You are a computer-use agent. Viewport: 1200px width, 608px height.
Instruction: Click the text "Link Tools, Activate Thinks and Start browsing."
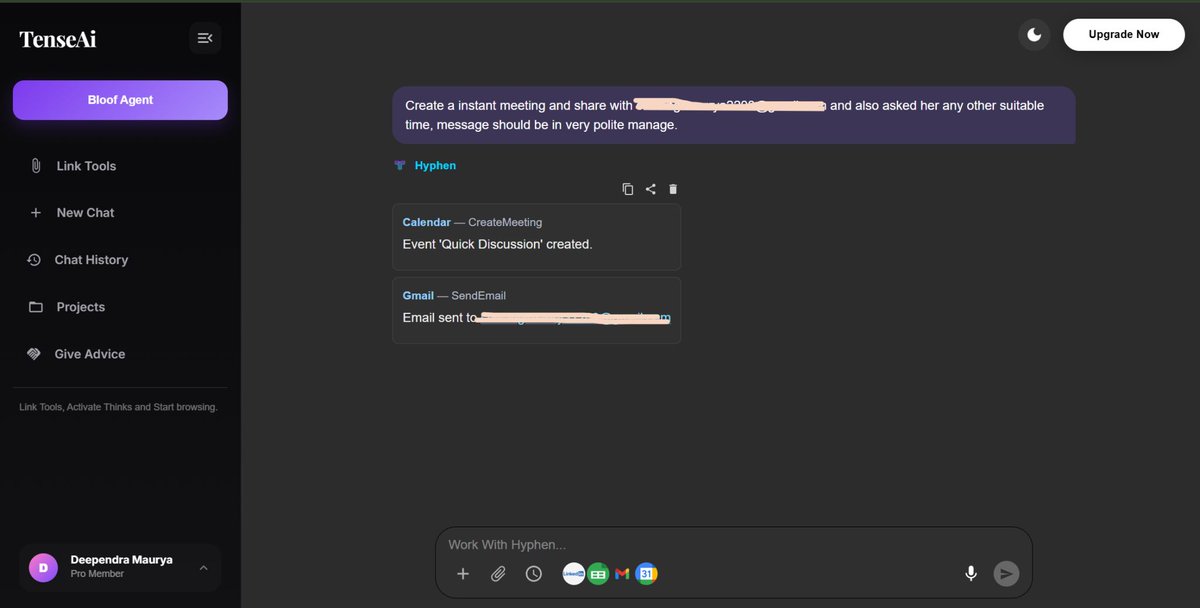point(118,407)
